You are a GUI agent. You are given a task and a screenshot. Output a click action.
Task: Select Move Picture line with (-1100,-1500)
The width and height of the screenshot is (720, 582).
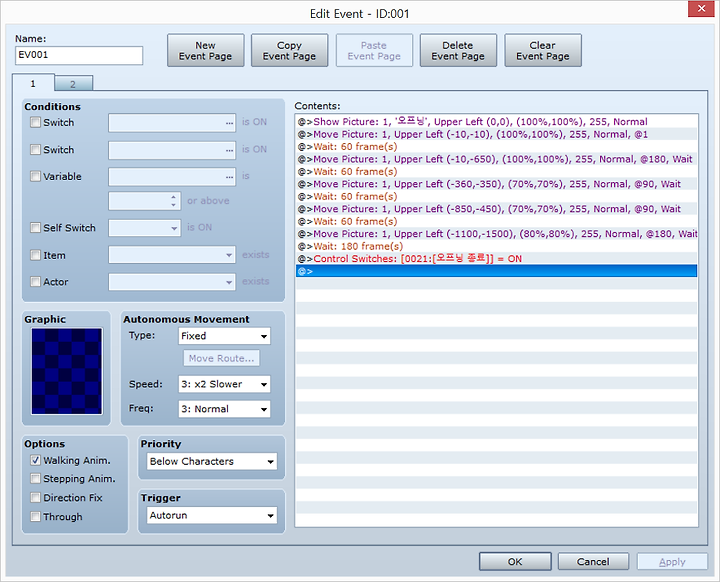(x=496, y=234)
